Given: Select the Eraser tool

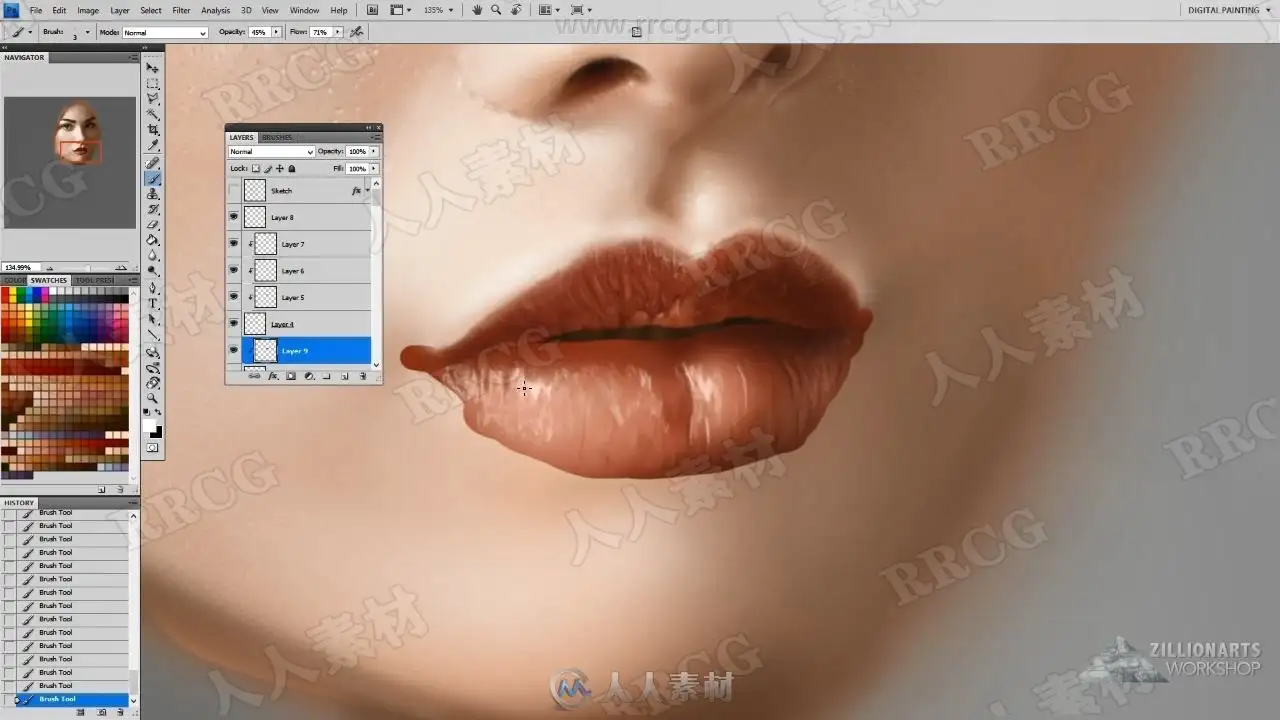Looking at the screenshot, I should pyautogui.click(x=153, y=224).
